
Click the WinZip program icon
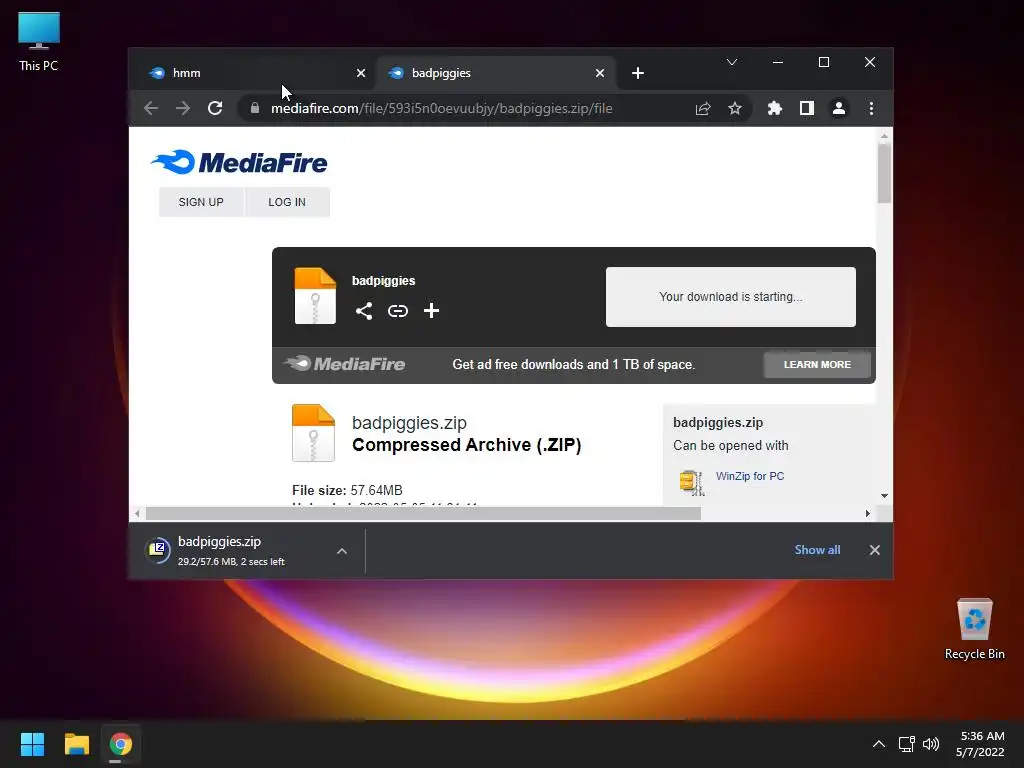point(692,483)
